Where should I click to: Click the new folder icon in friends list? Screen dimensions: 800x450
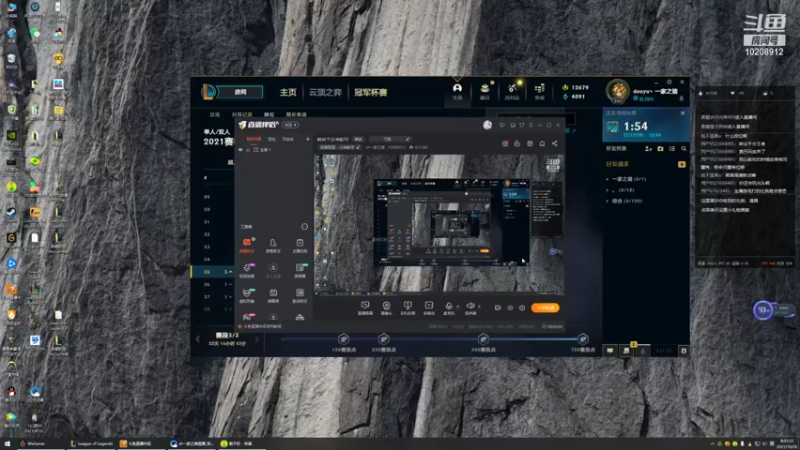click(660, 148)
